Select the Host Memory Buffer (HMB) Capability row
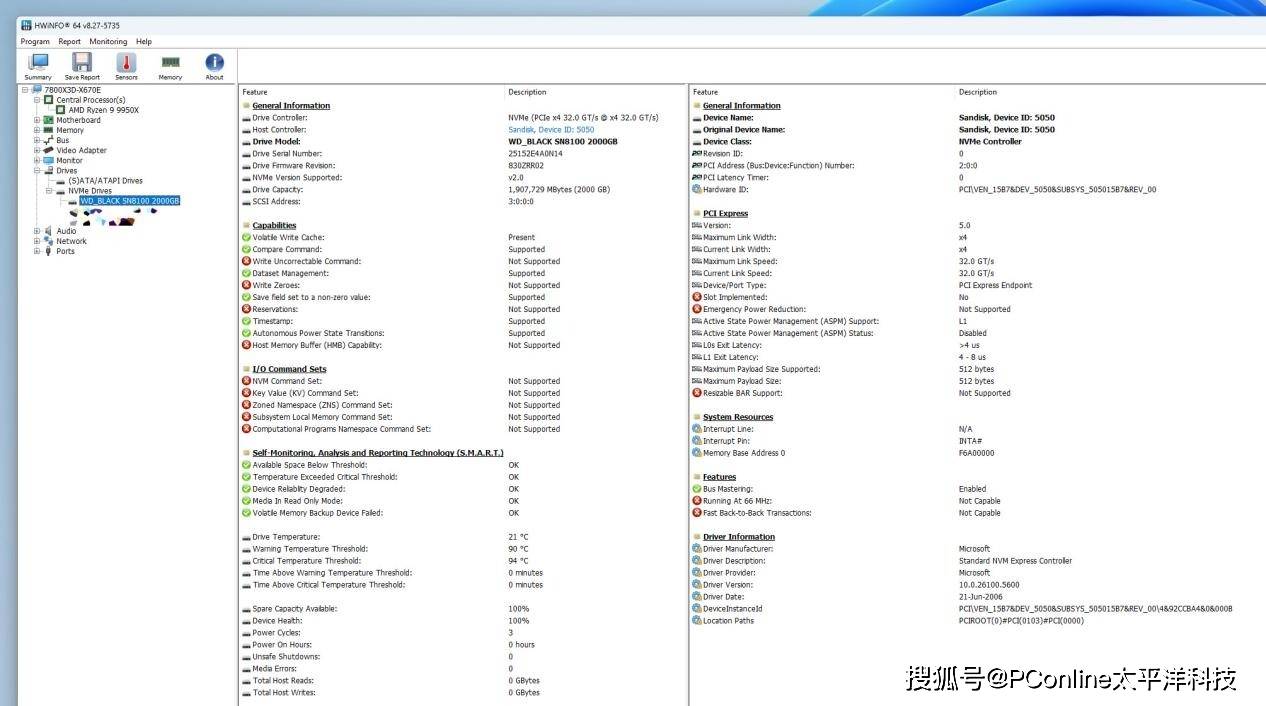The image size is (1266, 706). coord(463,345)
